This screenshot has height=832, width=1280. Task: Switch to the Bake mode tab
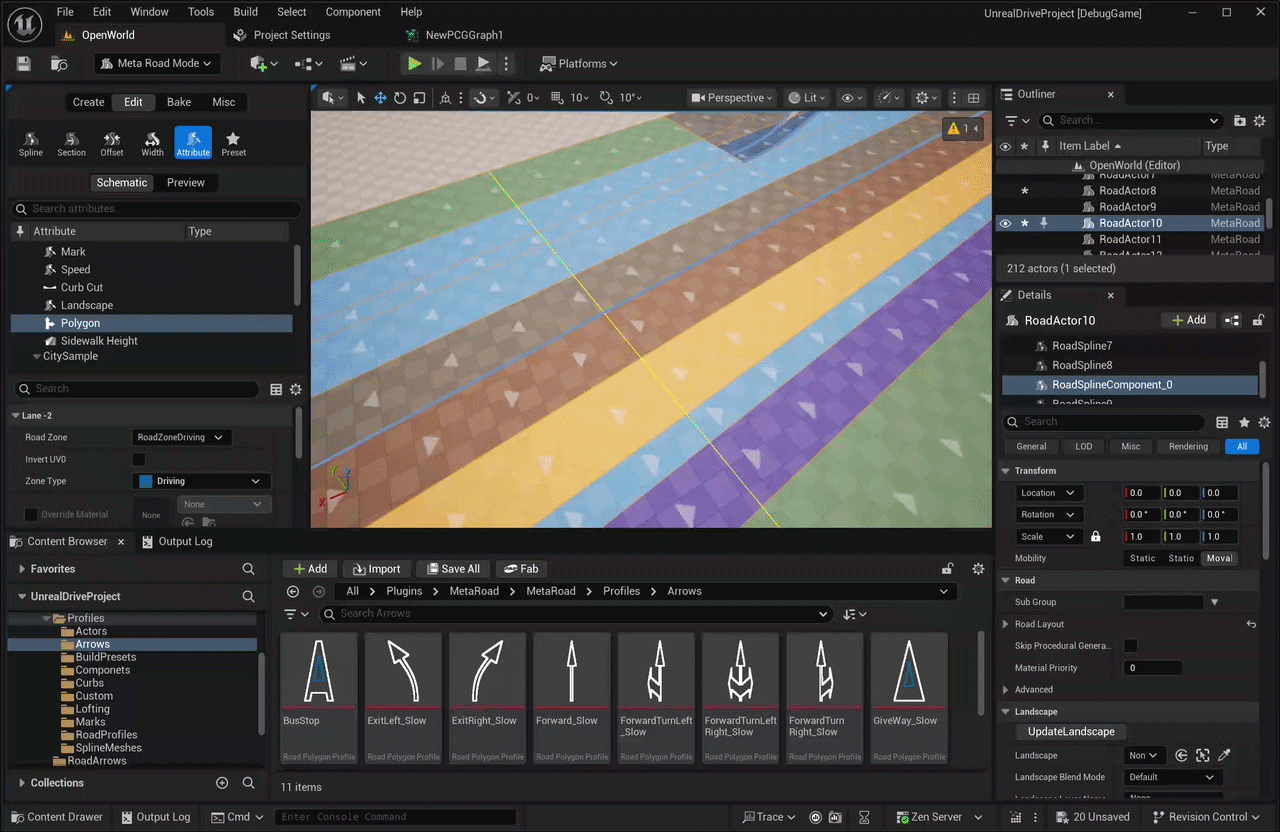179,102
